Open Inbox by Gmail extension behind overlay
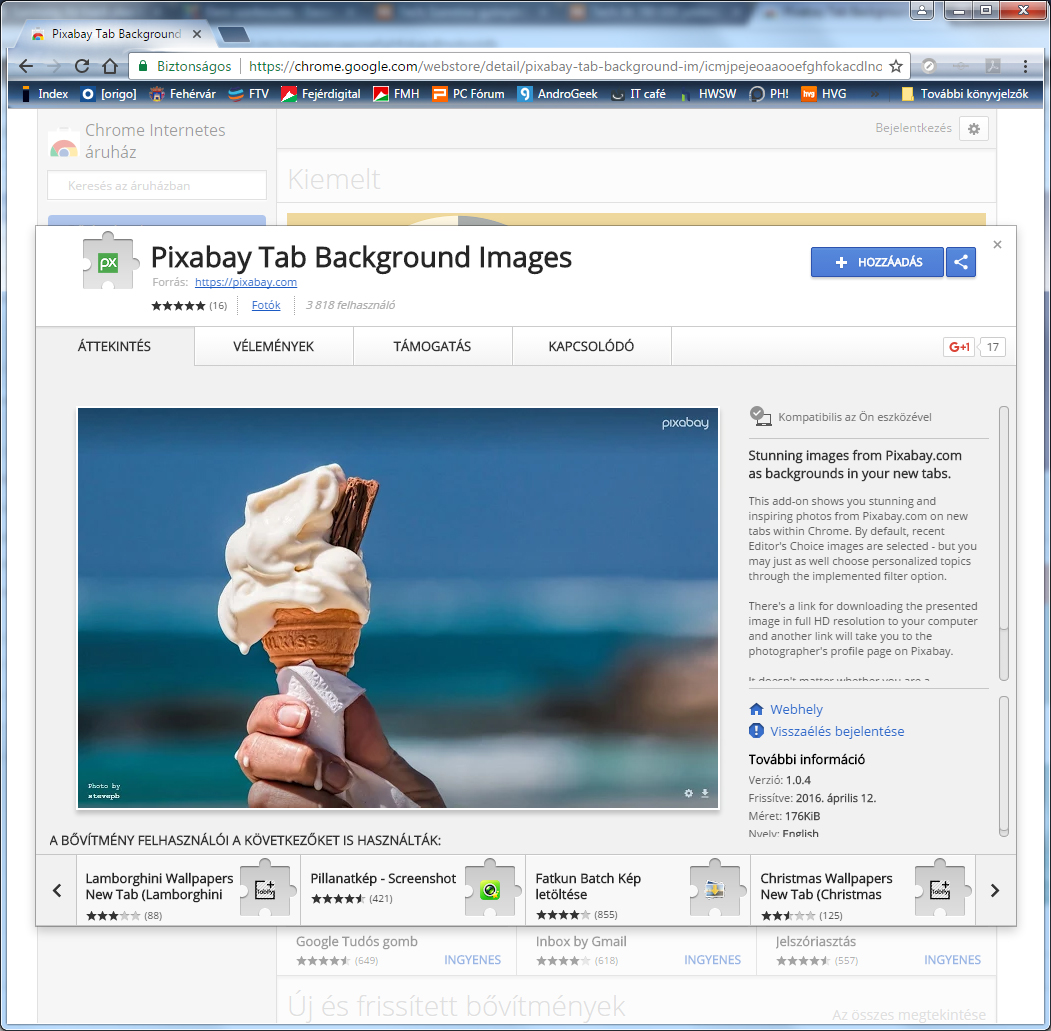Image resolution: width=1051 pixels, height=1031 pixels. point(637,950)
